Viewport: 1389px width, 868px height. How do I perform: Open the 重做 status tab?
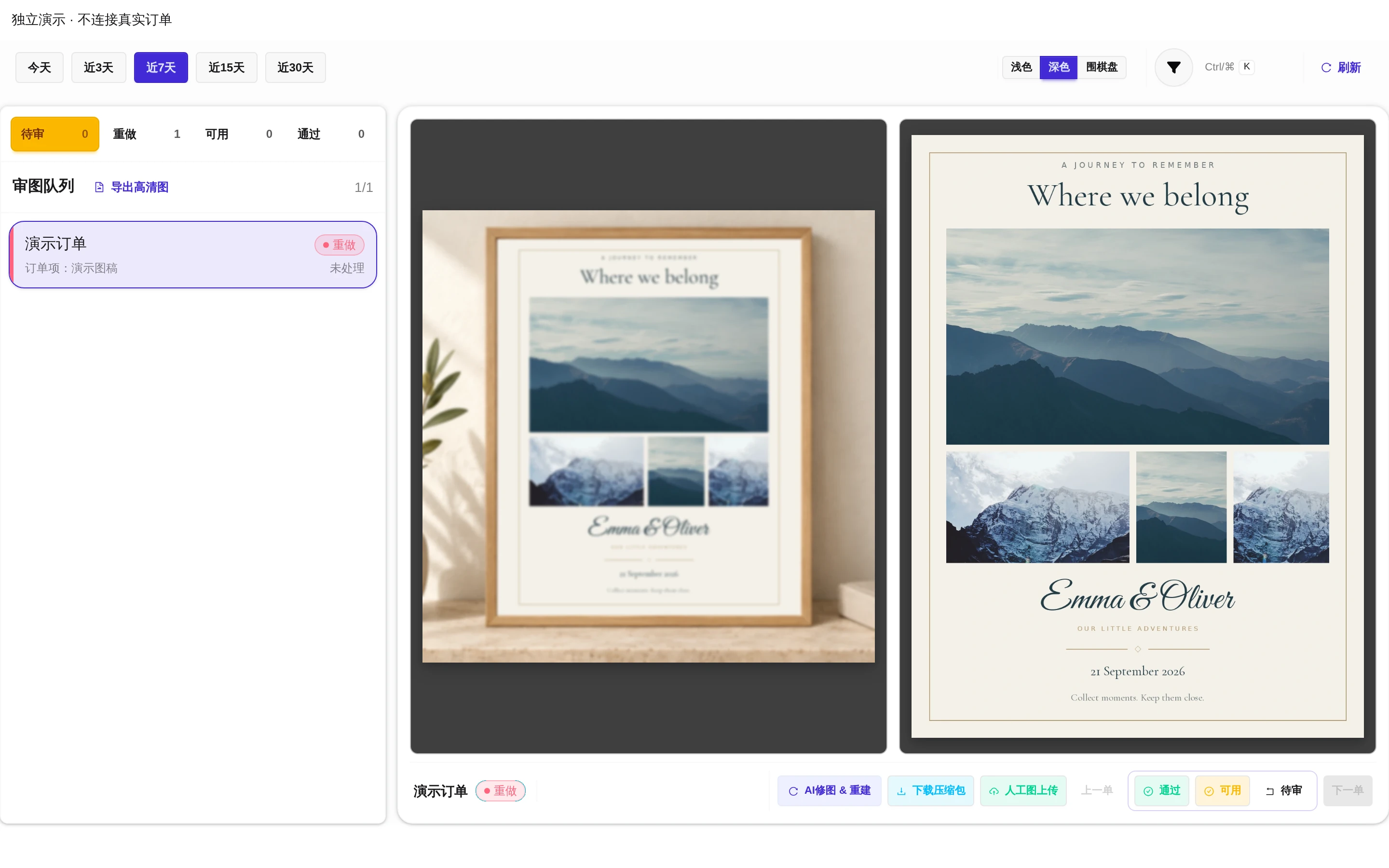pos(146,134)
